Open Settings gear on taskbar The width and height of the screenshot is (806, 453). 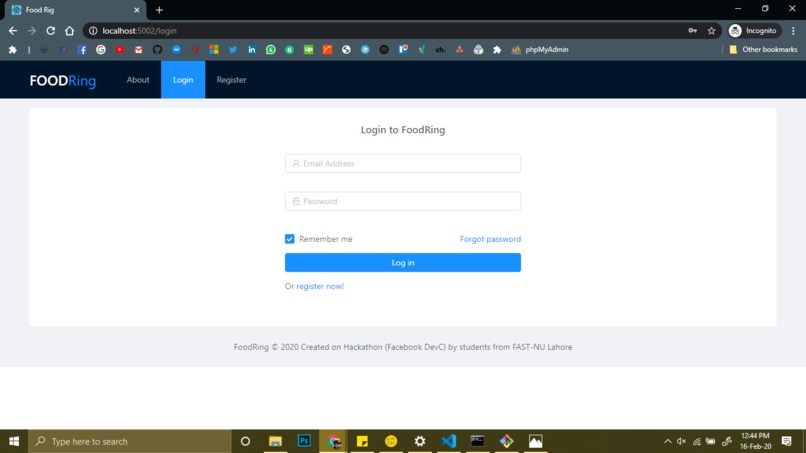pos(420,441)
